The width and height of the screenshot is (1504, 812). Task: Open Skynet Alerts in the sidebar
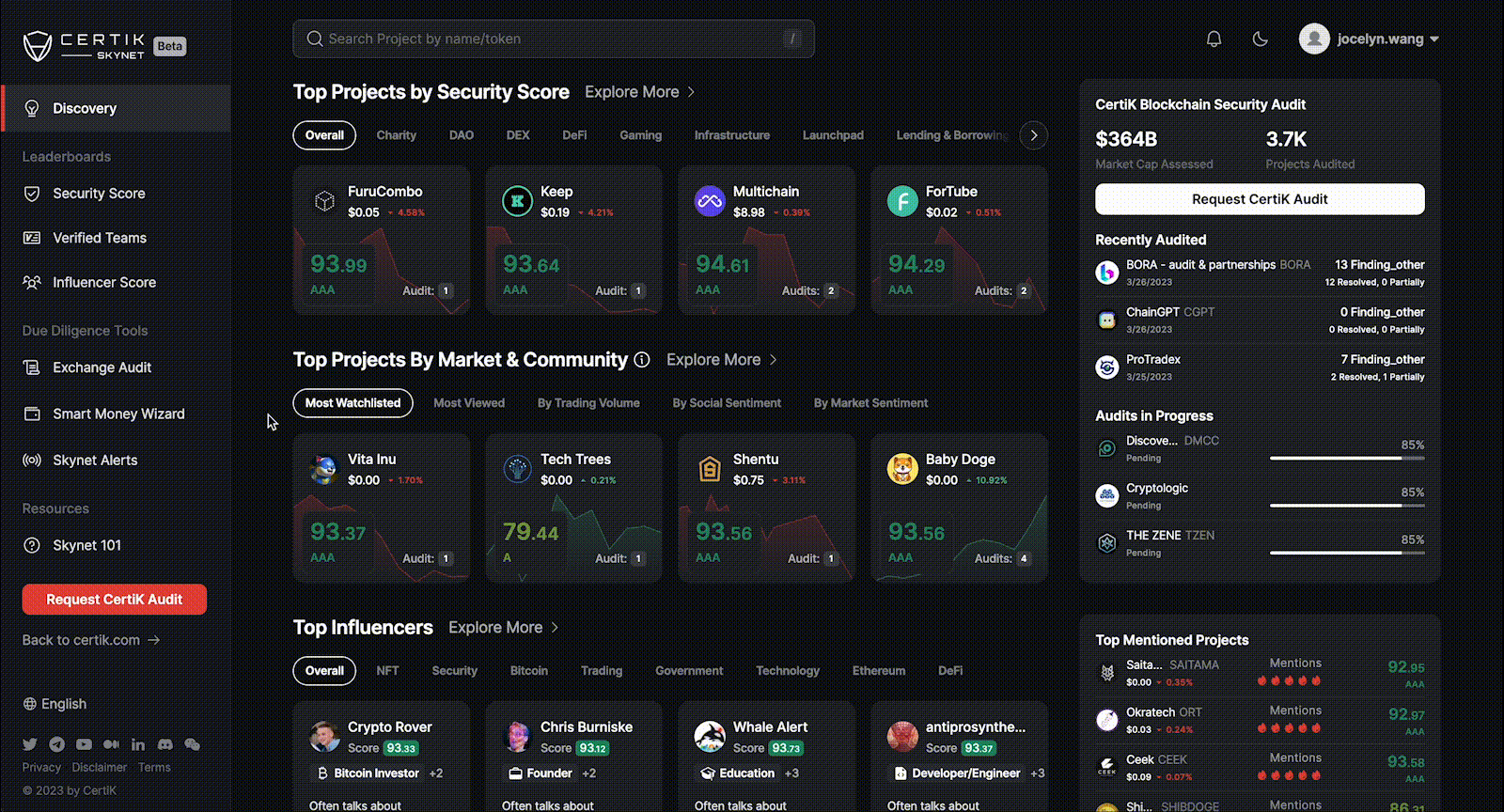[x=95, y=460]
